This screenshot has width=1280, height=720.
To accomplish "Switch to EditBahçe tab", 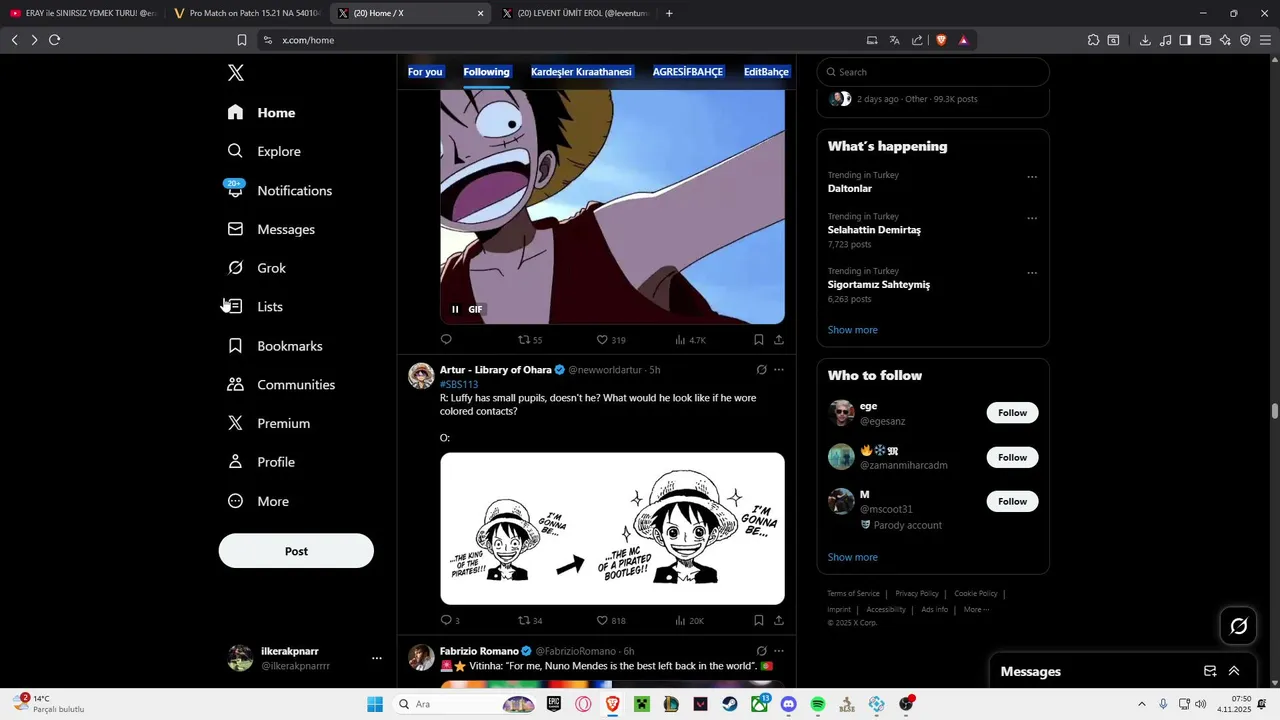I will pyautogui.click(x=766, y=72).
